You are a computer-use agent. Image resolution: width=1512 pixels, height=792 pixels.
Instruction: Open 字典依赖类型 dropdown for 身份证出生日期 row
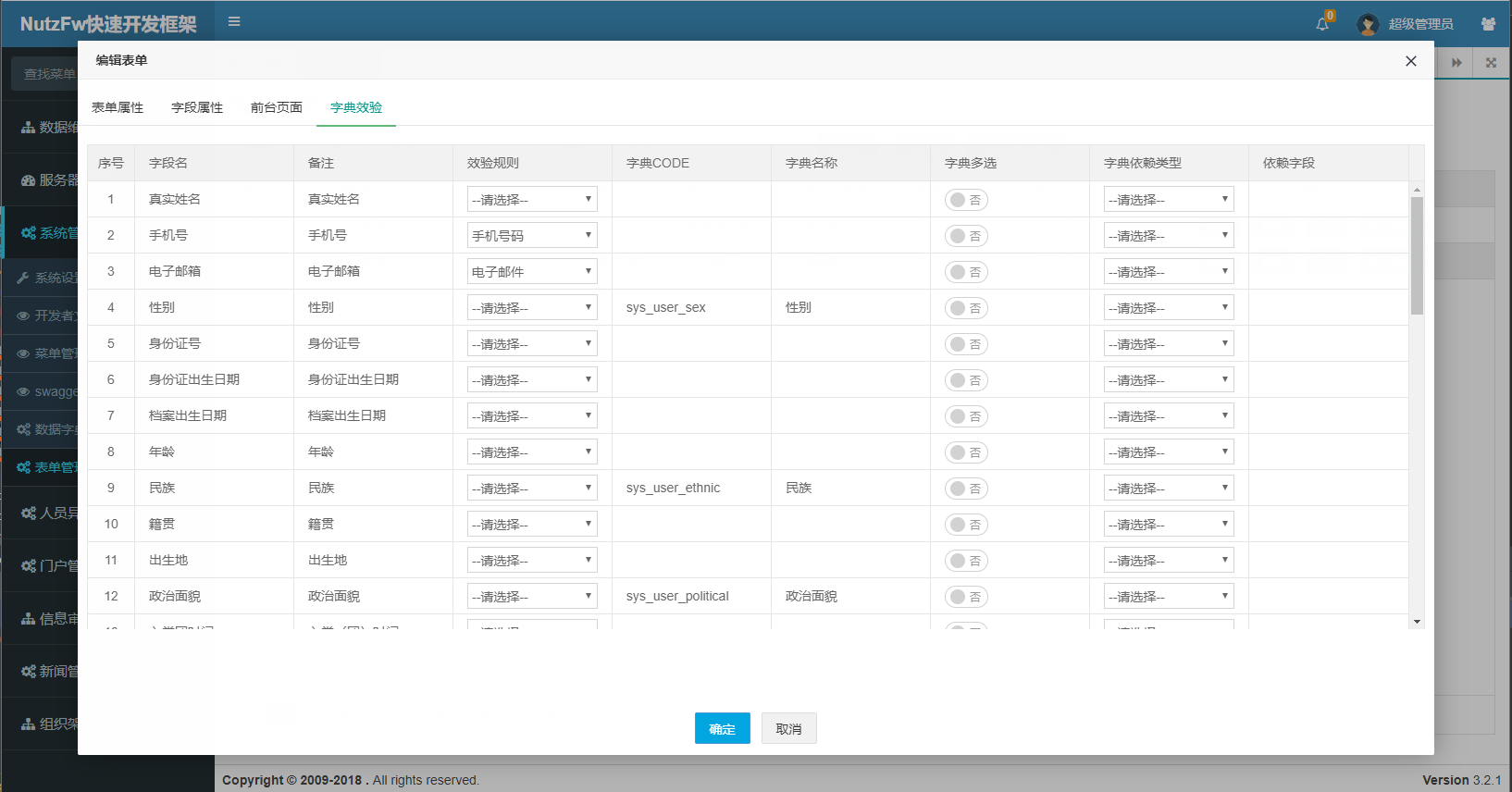(1169, 379)
